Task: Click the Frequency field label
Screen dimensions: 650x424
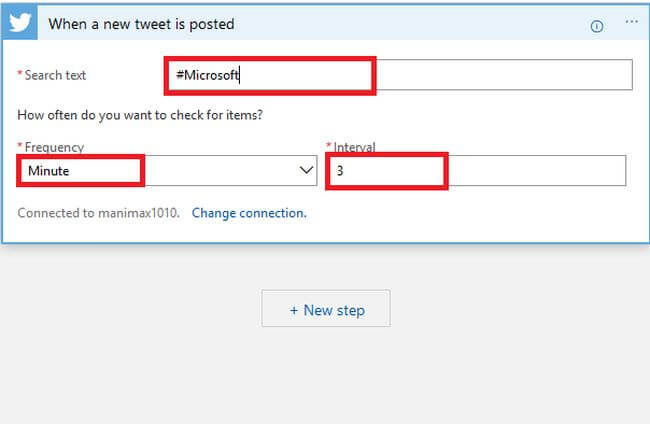Action: tap(54, 147)
